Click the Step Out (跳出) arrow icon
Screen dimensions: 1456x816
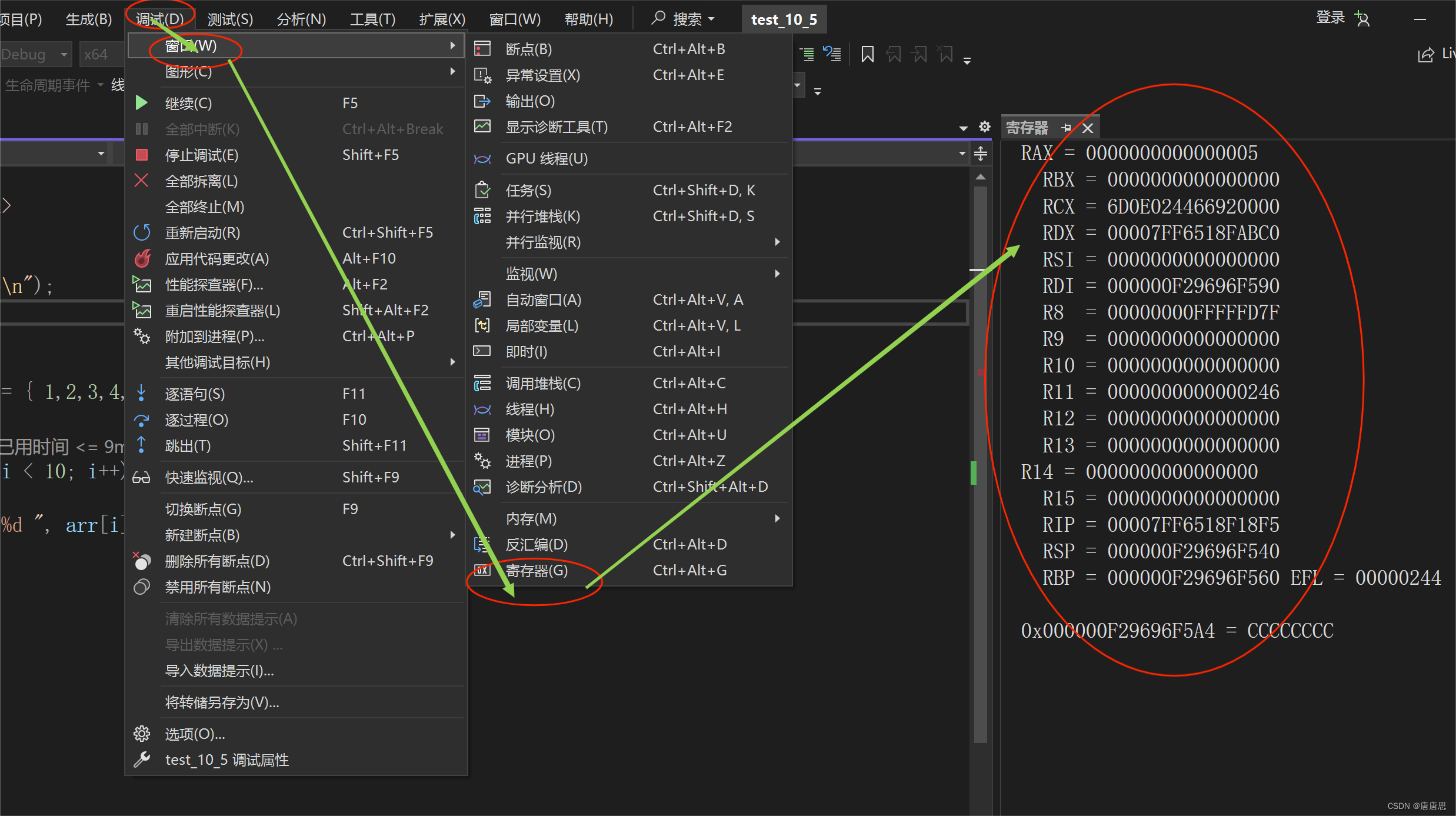pos(141,445)
